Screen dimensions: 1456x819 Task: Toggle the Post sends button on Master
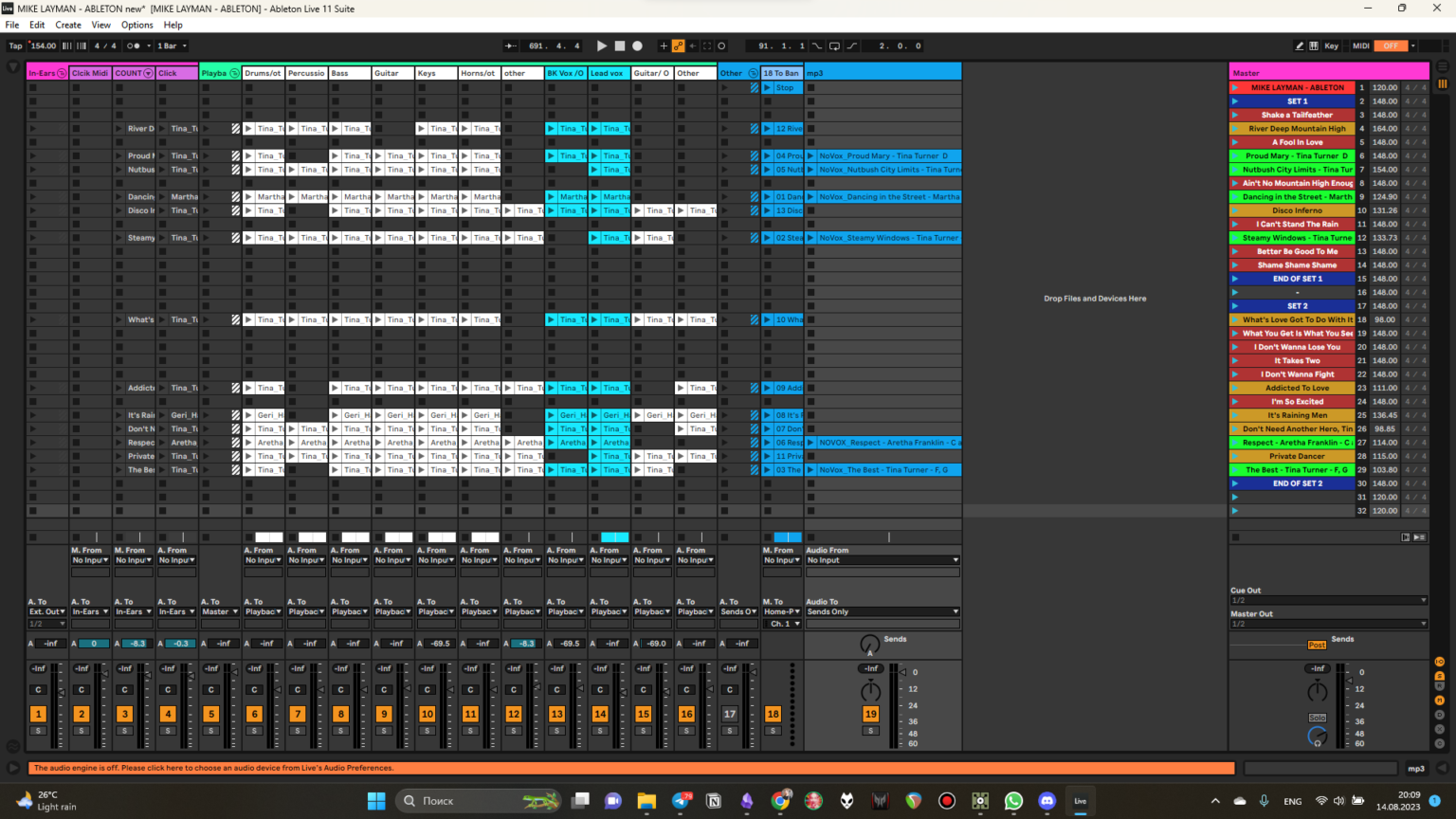1317,645
